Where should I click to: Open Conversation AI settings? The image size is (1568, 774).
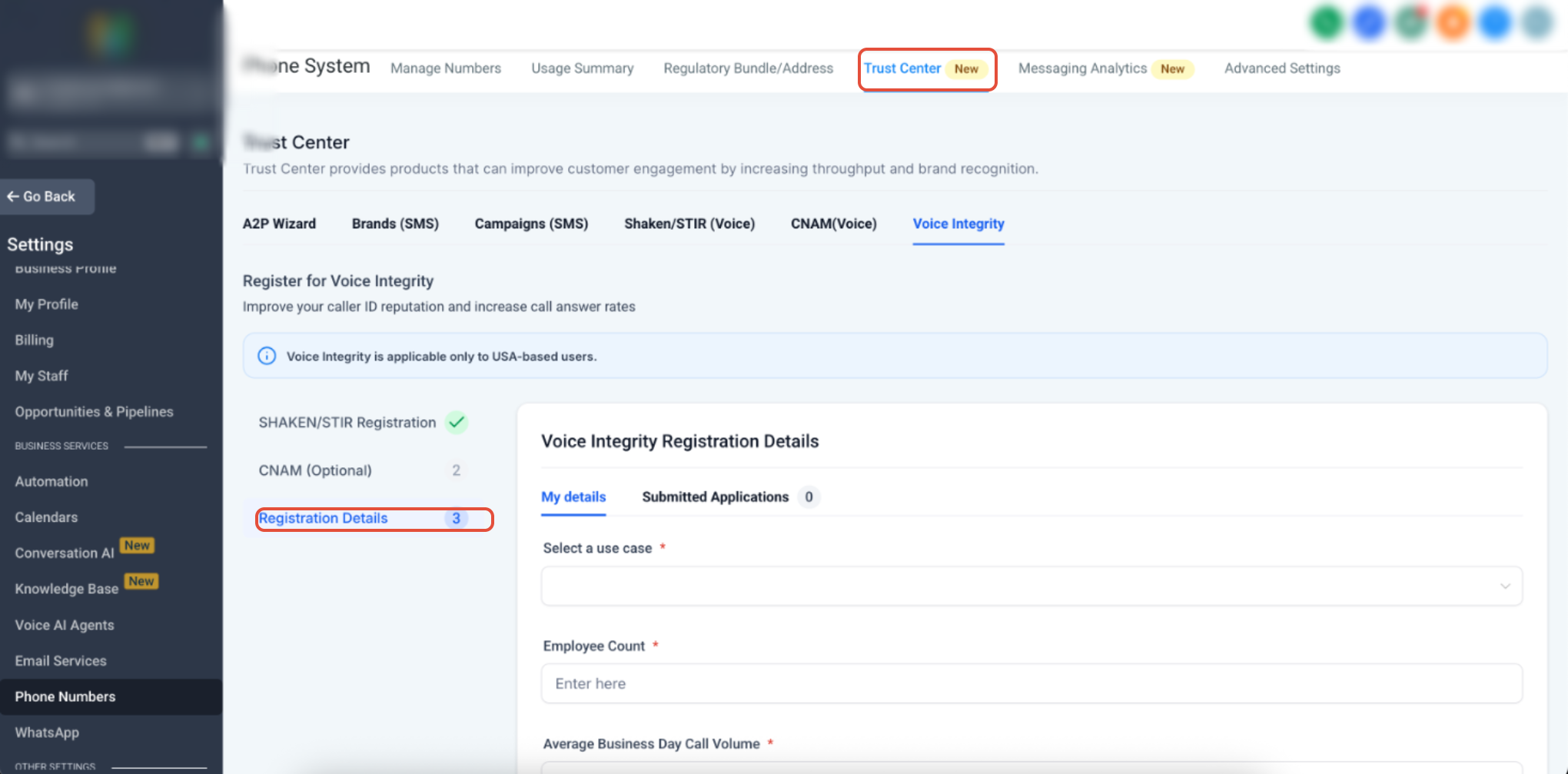coord(65,553)
